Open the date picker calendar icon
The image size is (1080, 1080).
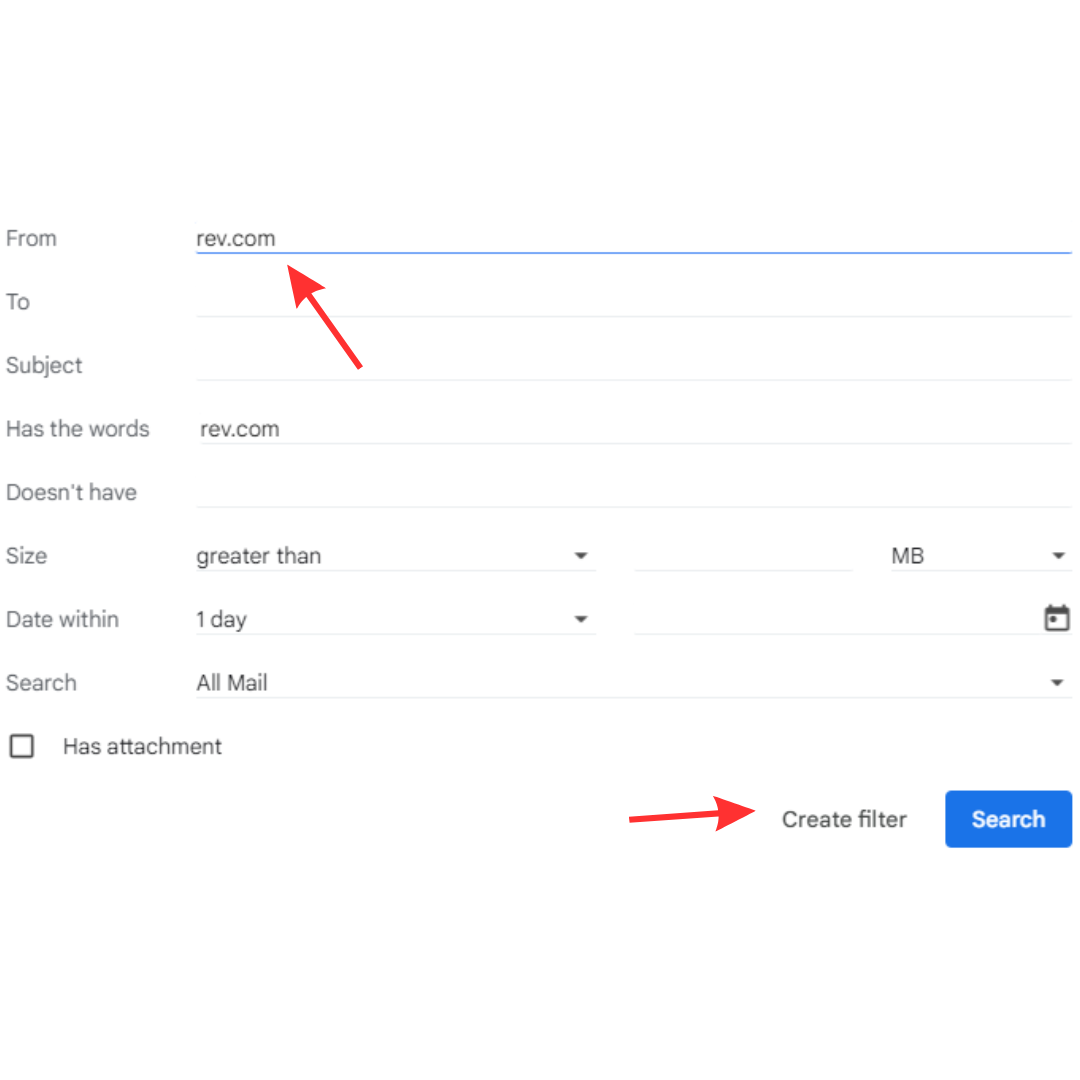point(1056,618)
